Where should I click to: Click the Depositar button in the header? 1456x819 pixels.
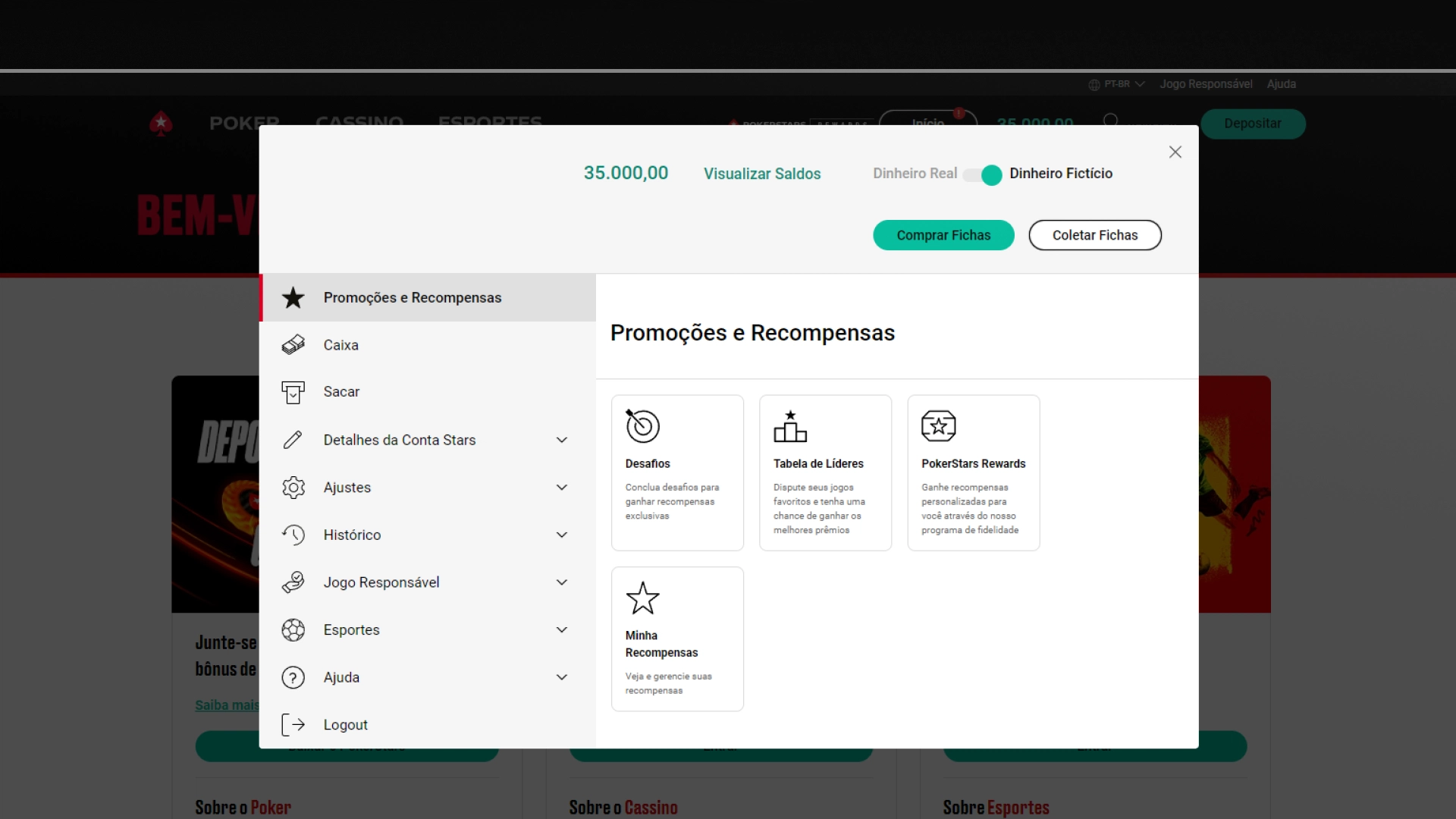(1253, 124)
